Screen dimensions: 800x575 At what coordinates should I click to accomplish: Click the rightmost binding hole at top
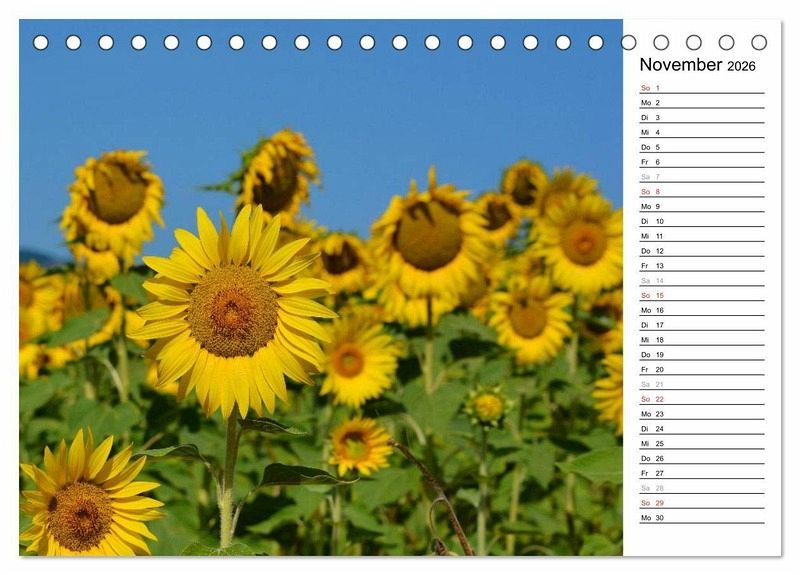pyautogui.click(x=759, y=43)
